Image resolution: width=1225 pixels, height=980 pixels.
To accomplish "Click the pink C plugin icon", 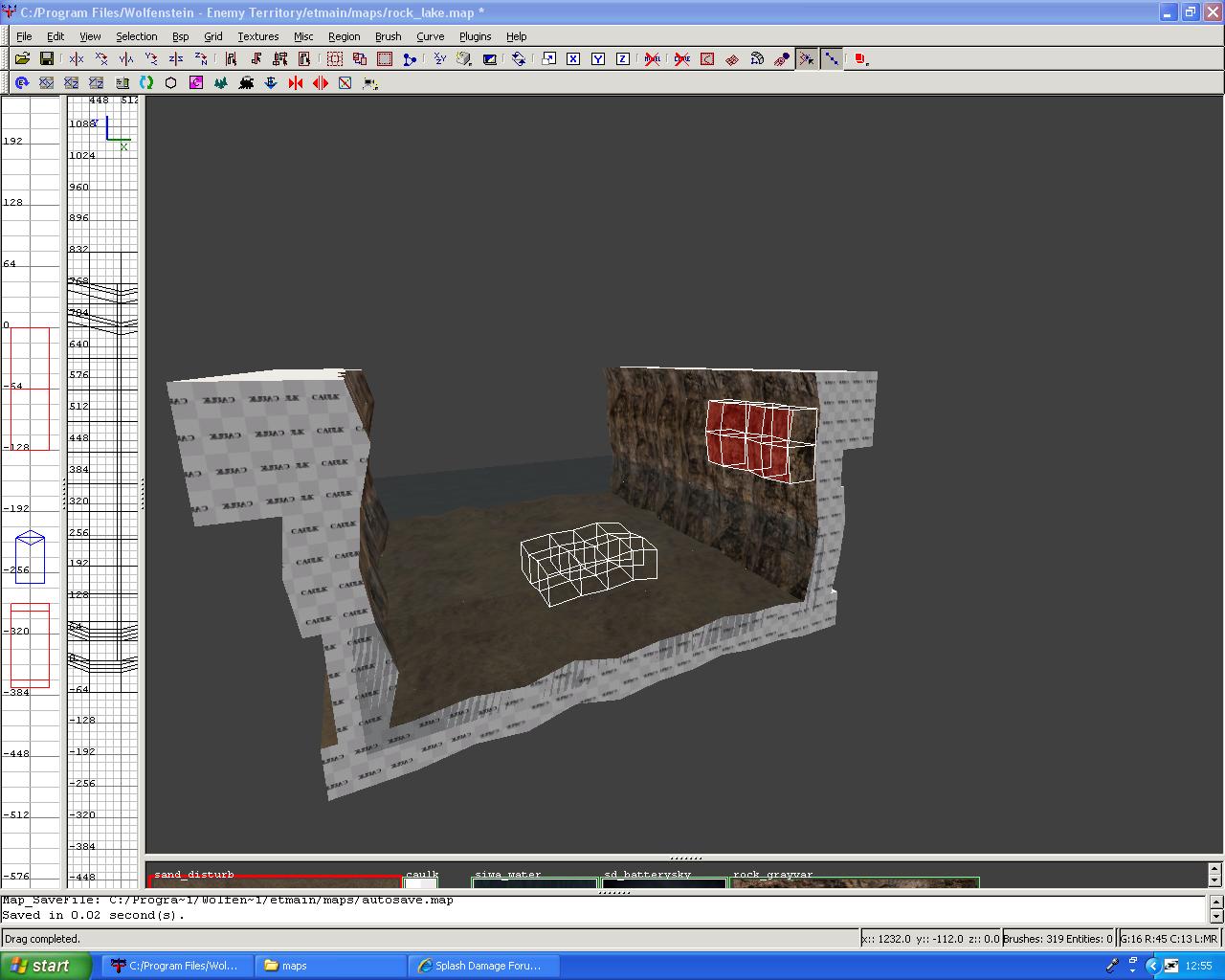I will click(x=196, y=83).
